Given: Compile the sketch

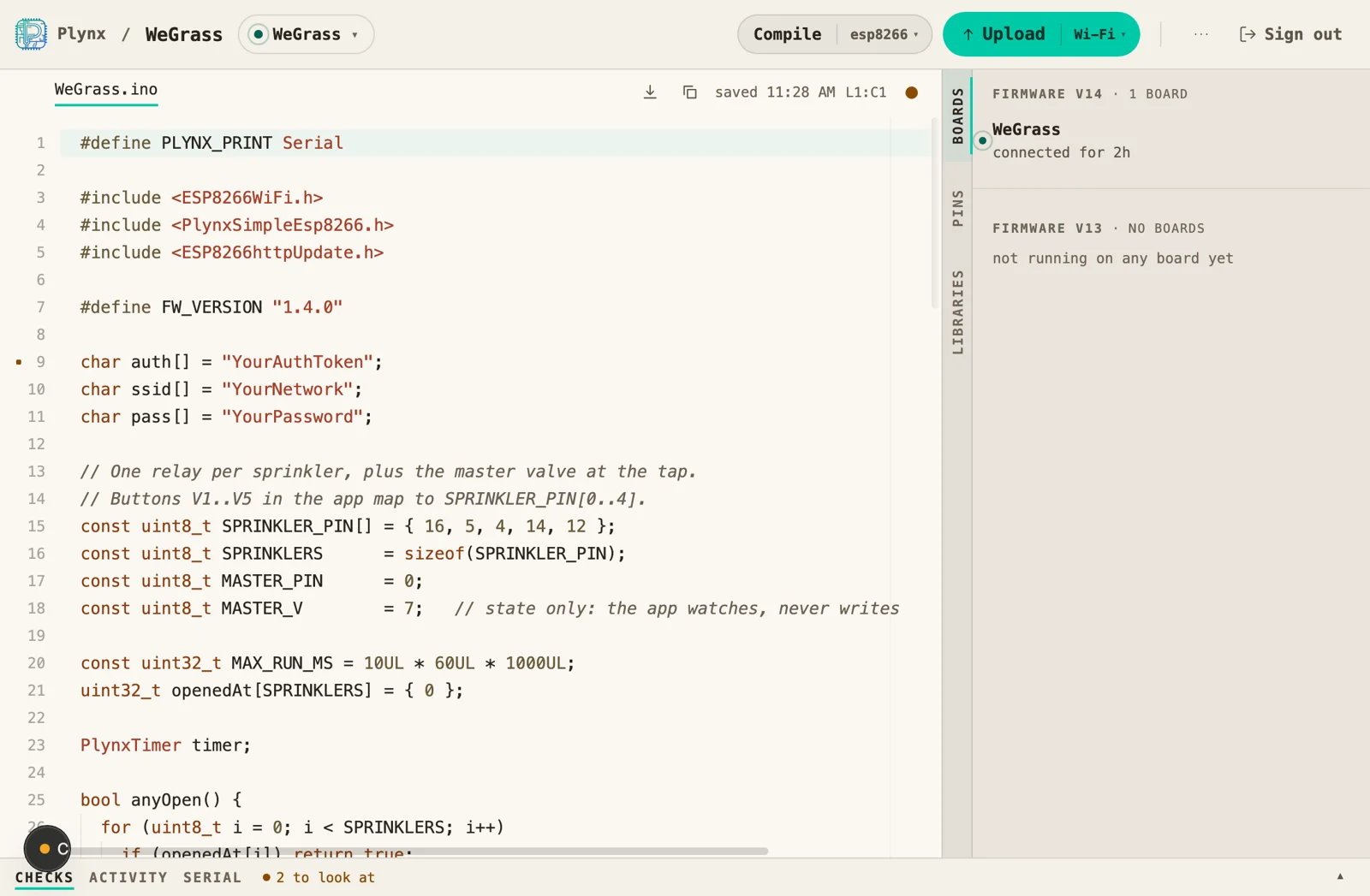Looking at the screenshot, I should pyautogui.click(x=787, y=34).
